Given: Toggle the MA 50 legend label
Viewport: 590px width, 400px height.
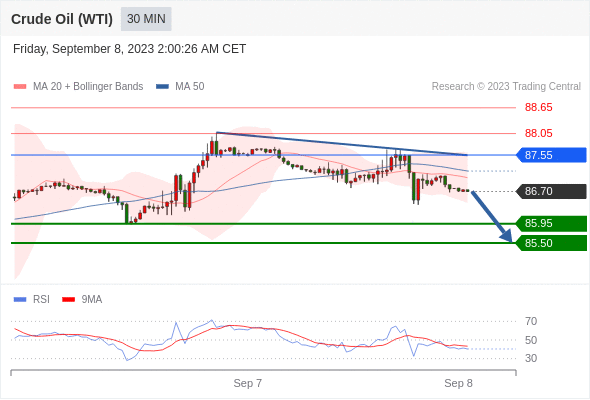Looking at the screenshot, I should (190, 87).
